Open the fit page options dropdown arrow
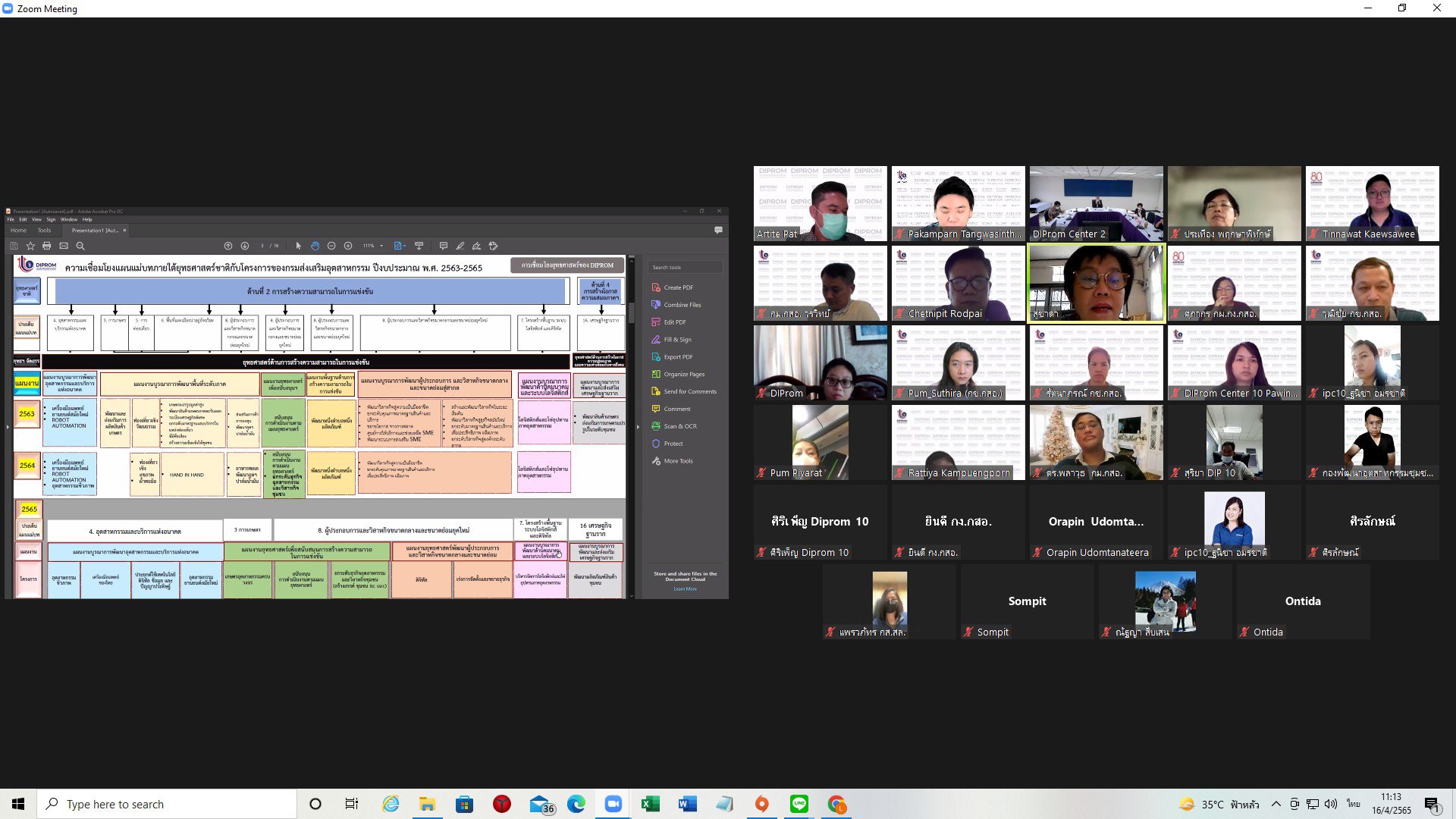This screenshot has height=819, width=1456. point(406,246)
